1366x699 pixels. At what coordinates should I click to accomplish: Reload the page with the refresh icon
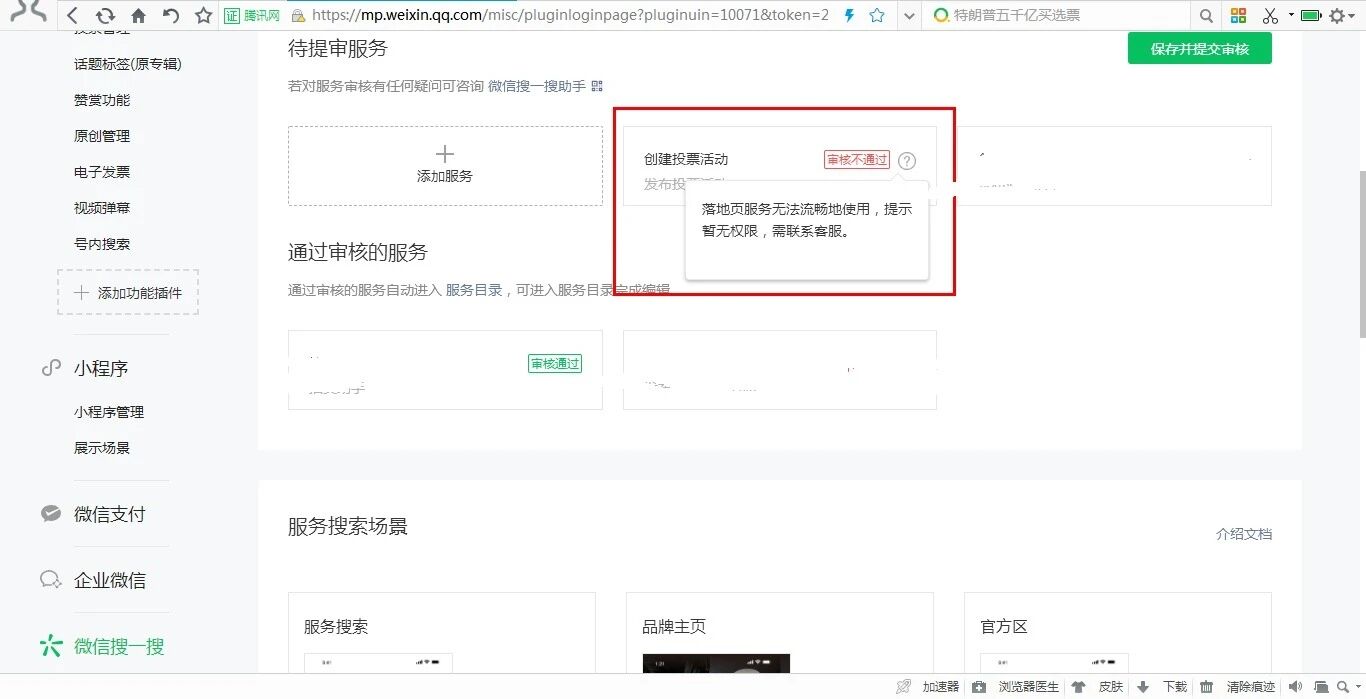coord(105,16)
